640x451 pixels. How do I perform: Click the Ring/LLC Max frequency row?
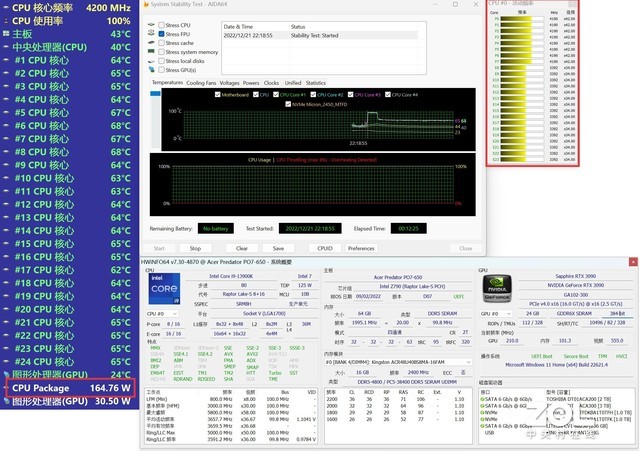pos(231,433)
